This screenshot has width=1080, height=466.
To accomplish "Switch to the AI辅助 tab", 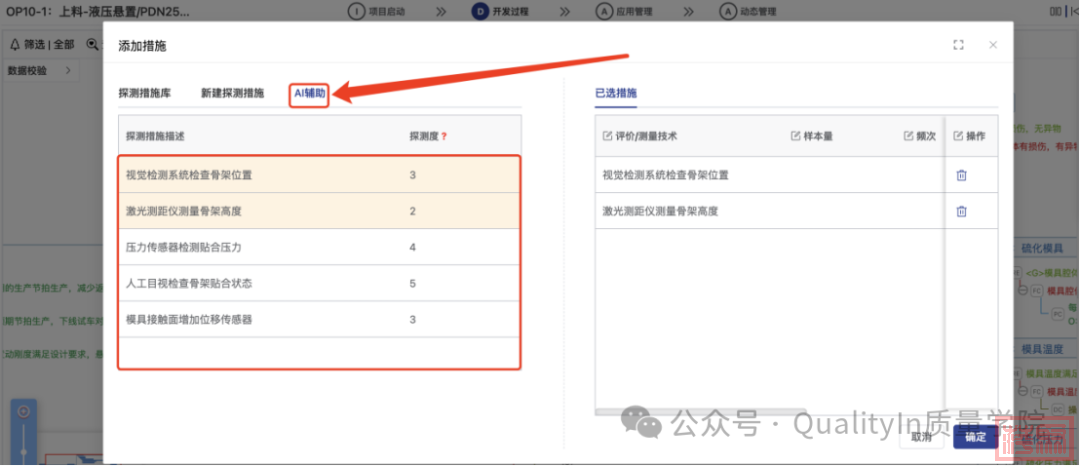I will pyautogui.click(x=309, y=93).
